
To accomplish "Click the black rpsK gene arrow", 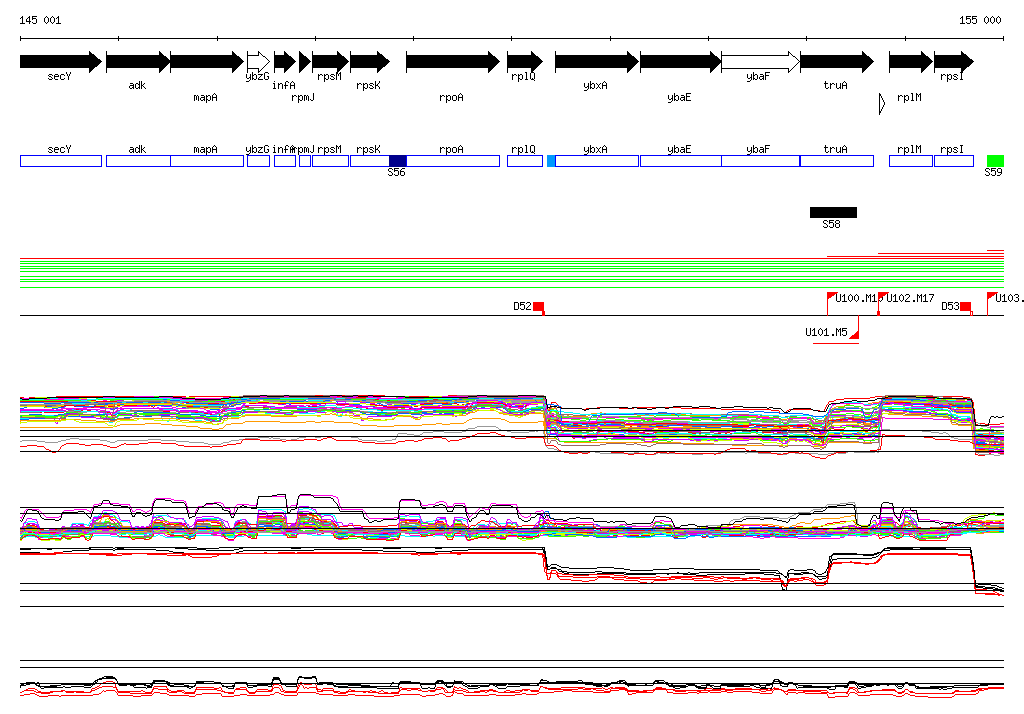I will coord(370,62).
